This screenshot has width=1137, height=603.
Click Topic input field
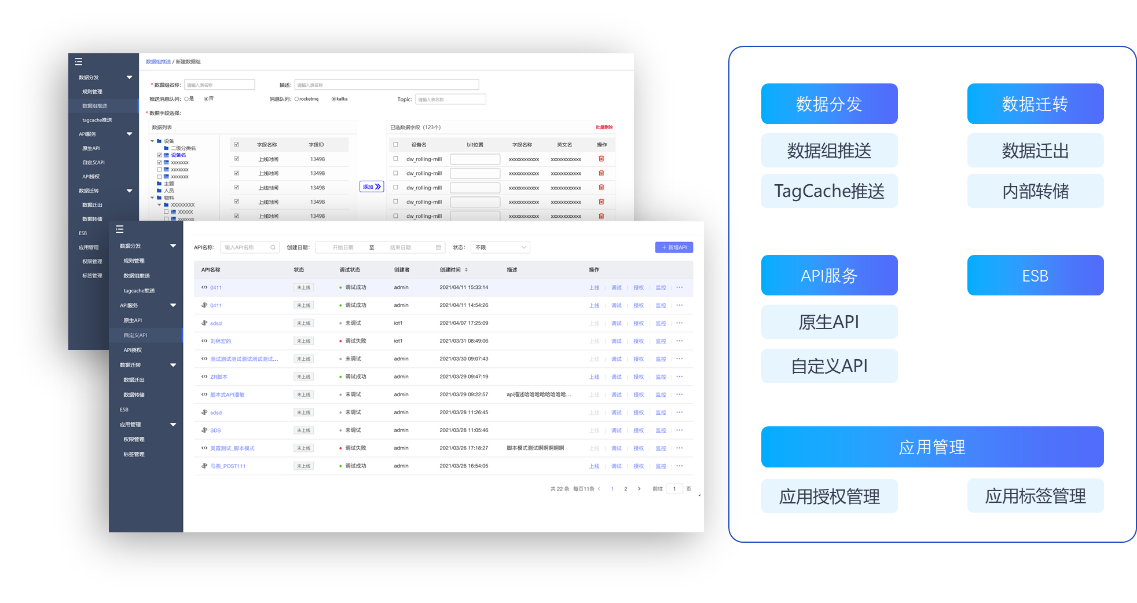tap(450, 99)
